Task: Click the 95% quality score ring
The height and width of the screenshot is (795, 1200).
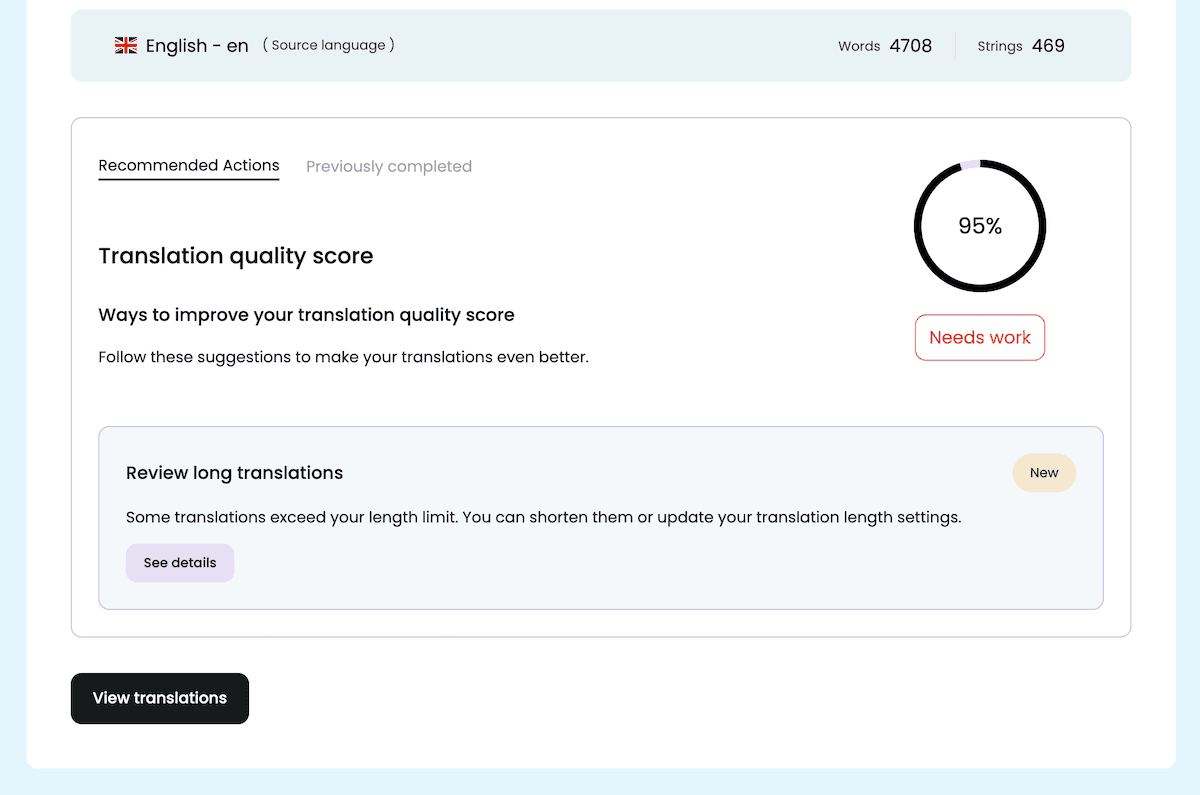Action: [980, 226]
